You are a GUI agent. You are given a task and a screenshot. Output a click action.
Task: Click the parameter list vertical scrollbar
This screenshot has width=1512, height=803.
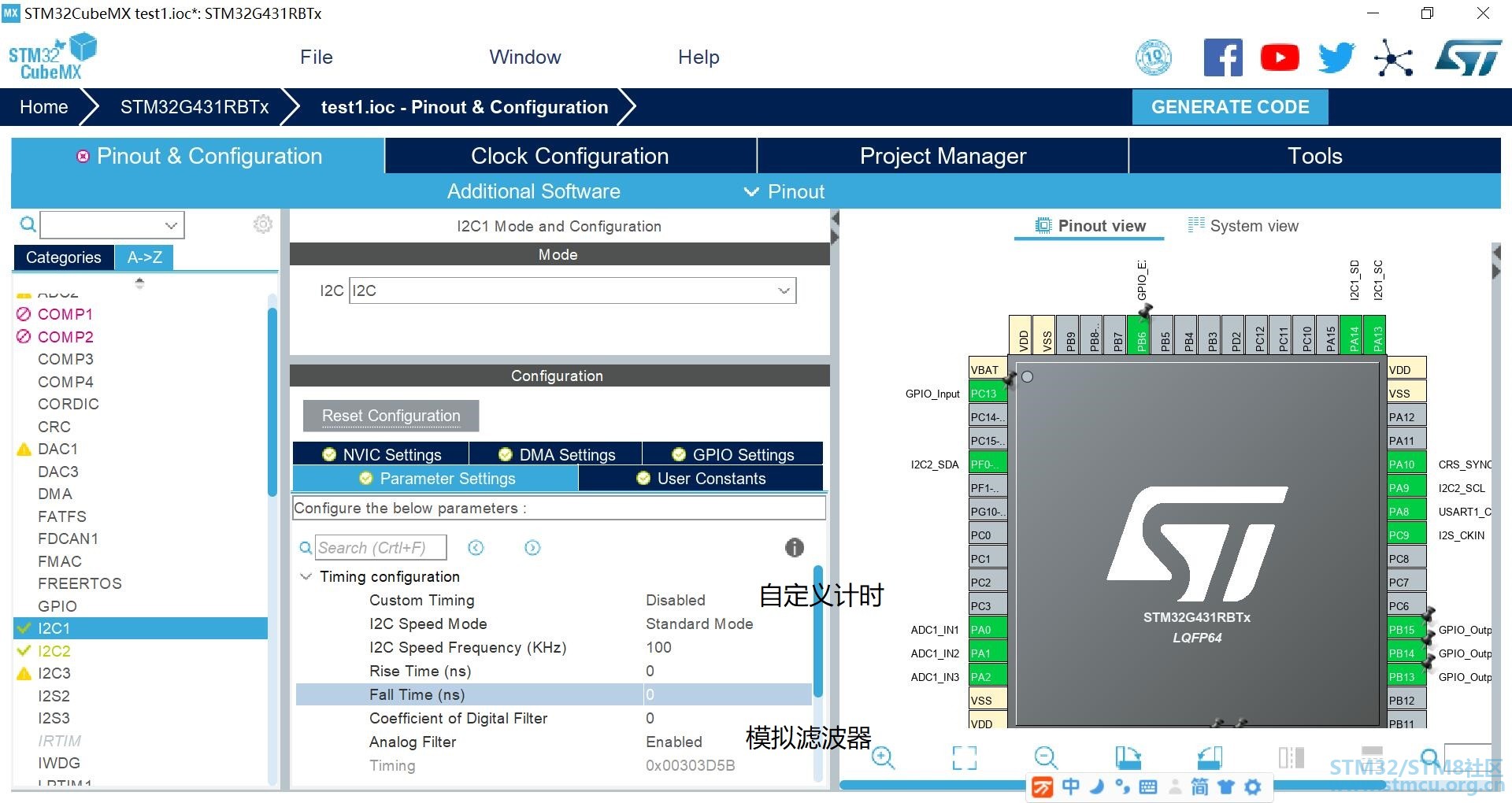click(818, 631)
